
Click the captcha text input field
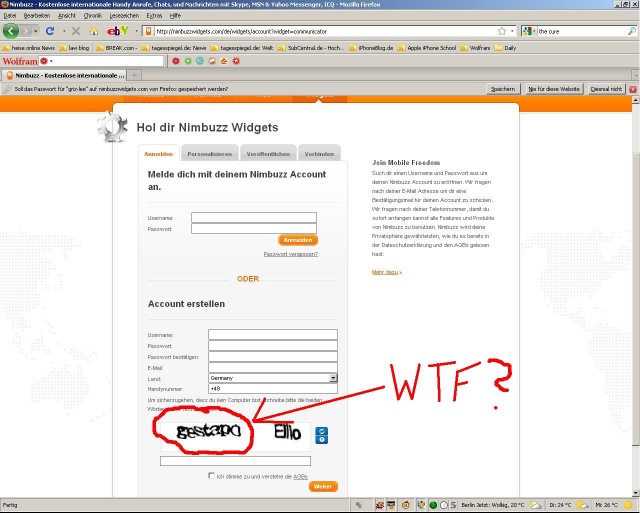click(x=235, y=461)
